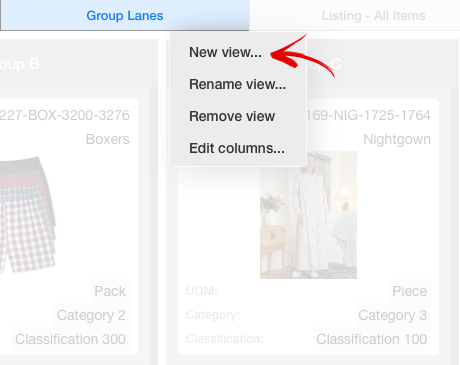Open the Boxers product image

pos(28,215)
